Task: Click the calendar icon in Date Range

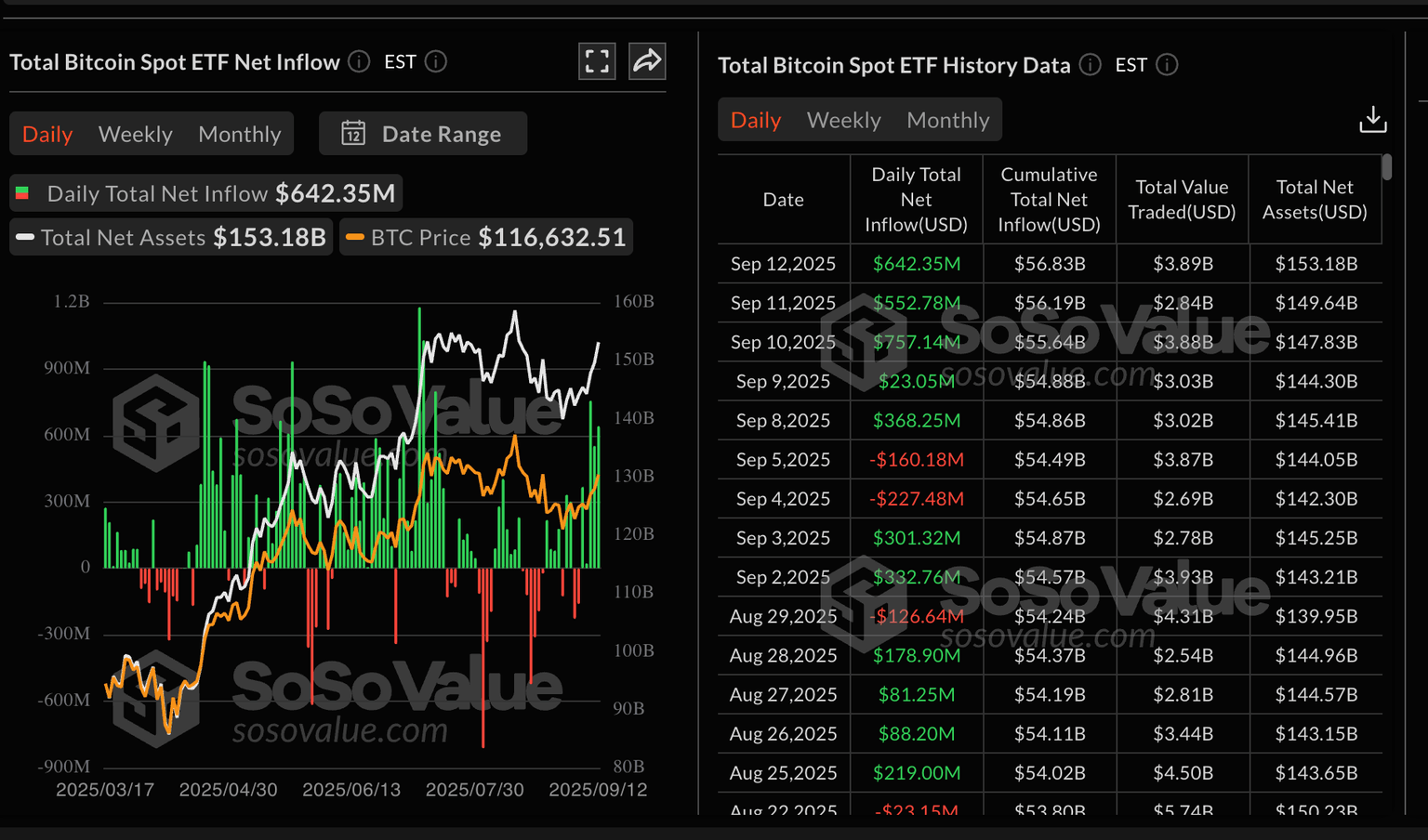Action: click(353, 134)
